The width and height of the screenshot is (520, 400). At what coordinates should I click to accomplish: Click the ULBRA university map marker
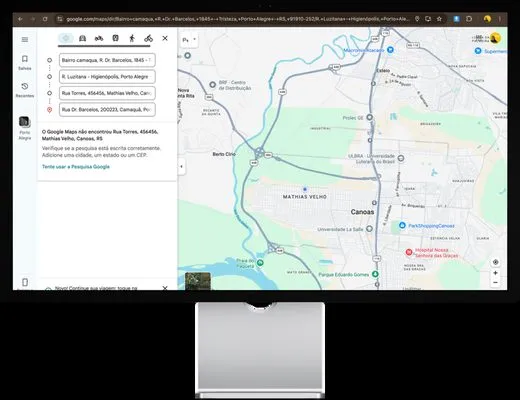pos(401,158)
